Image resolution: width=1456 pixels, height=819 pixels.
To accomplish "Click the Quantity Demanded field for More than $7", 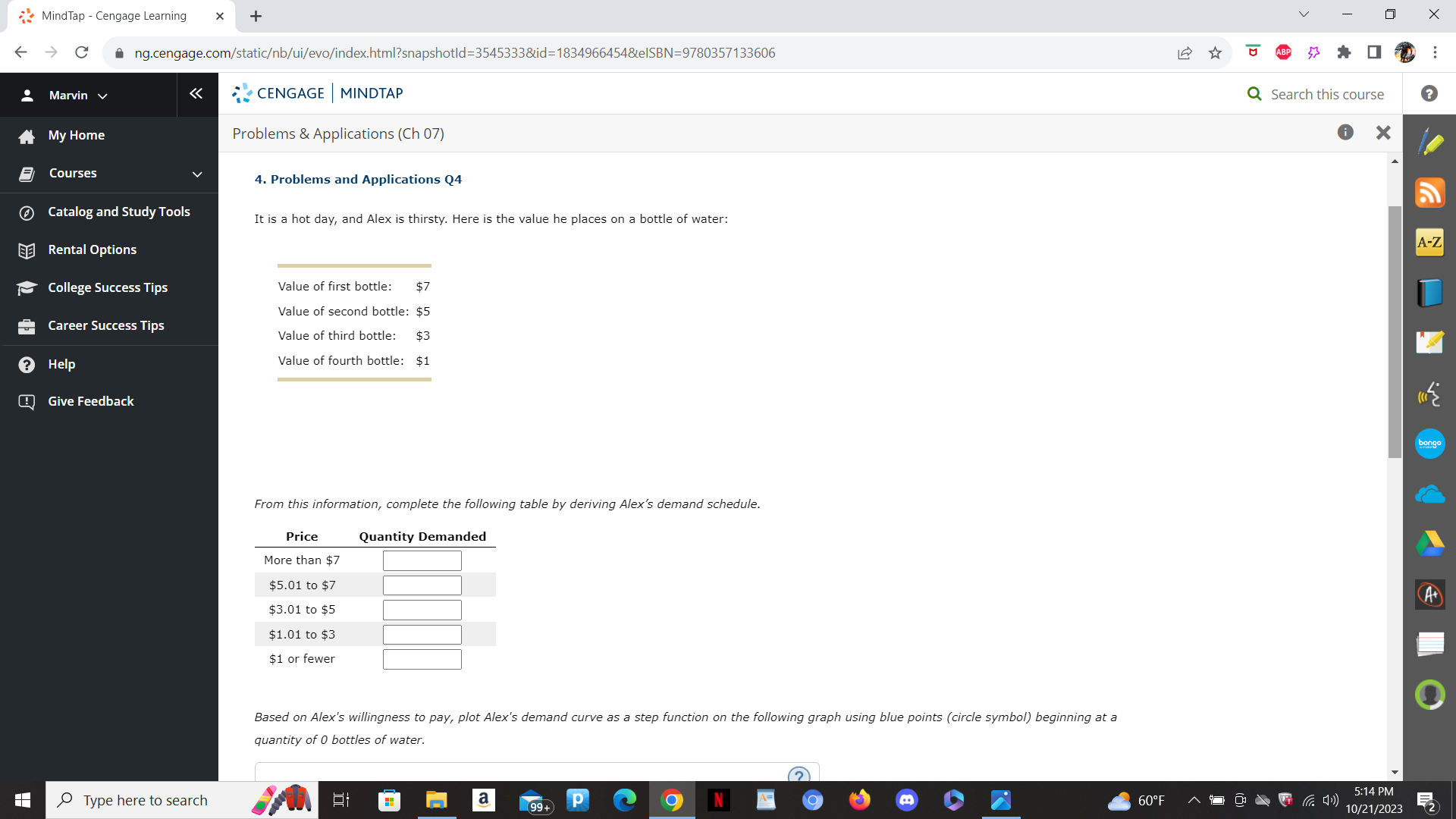I will [x=422, y=560].
